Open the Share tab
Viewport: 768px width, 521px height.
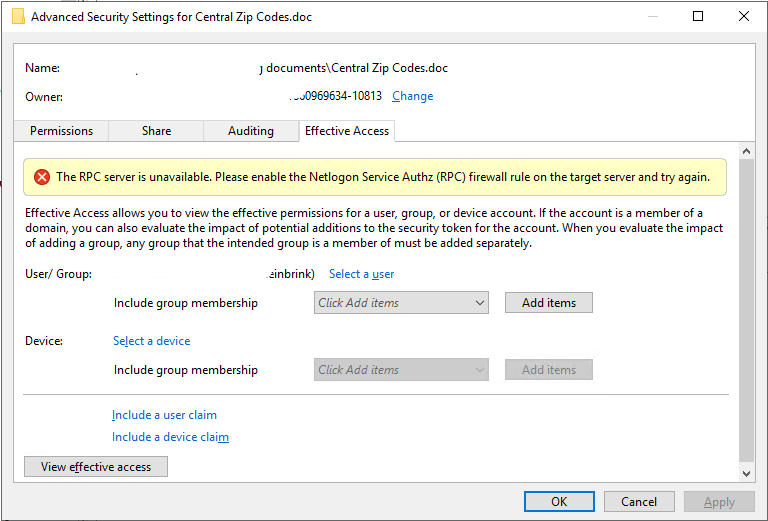[x=156, y=131]
